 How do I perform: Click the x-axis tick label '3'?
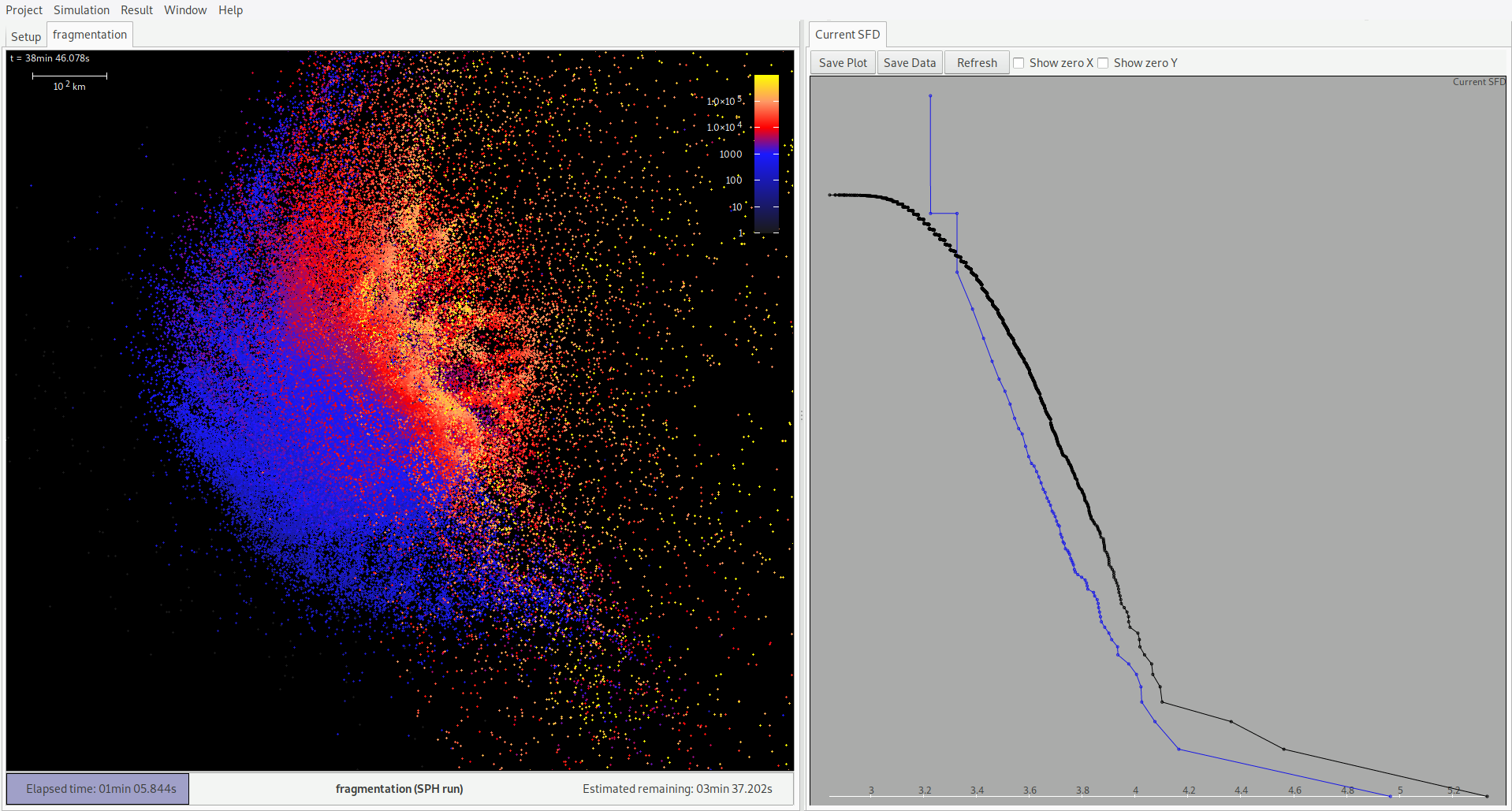[871, 790]
